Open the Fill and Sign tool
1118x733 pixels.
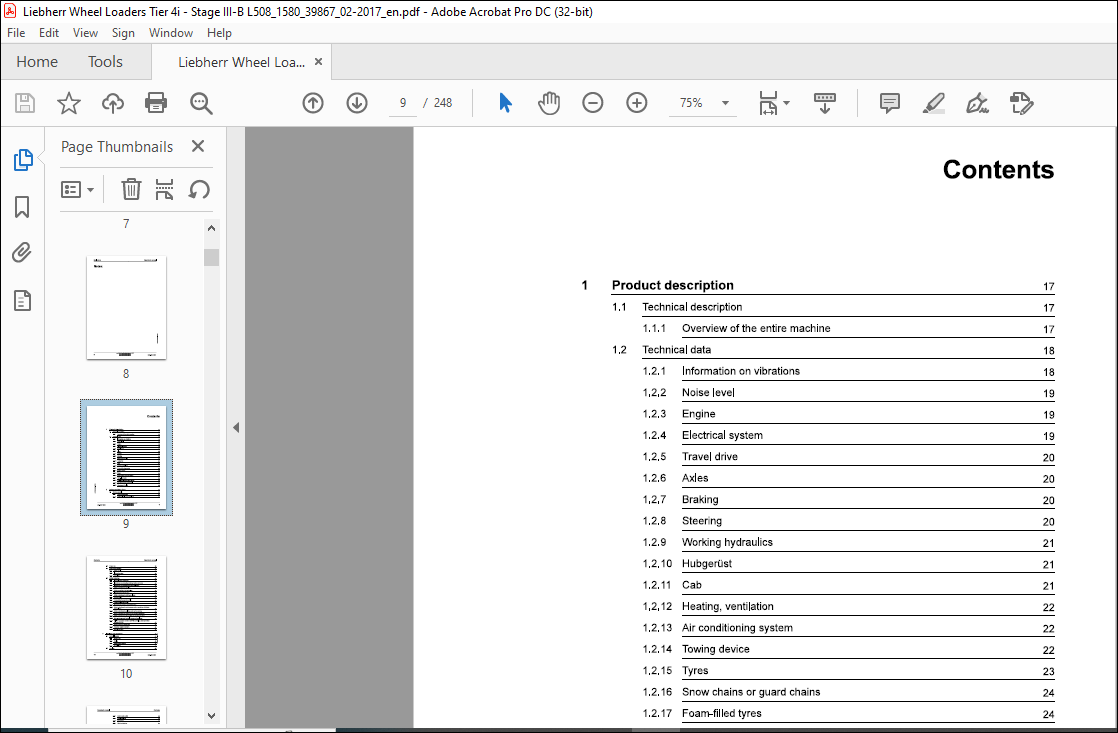(978, 103)
